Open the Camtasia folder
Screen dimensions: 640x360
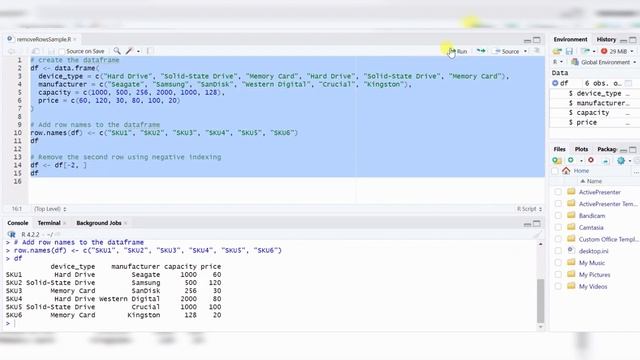(x=591, y=227)
